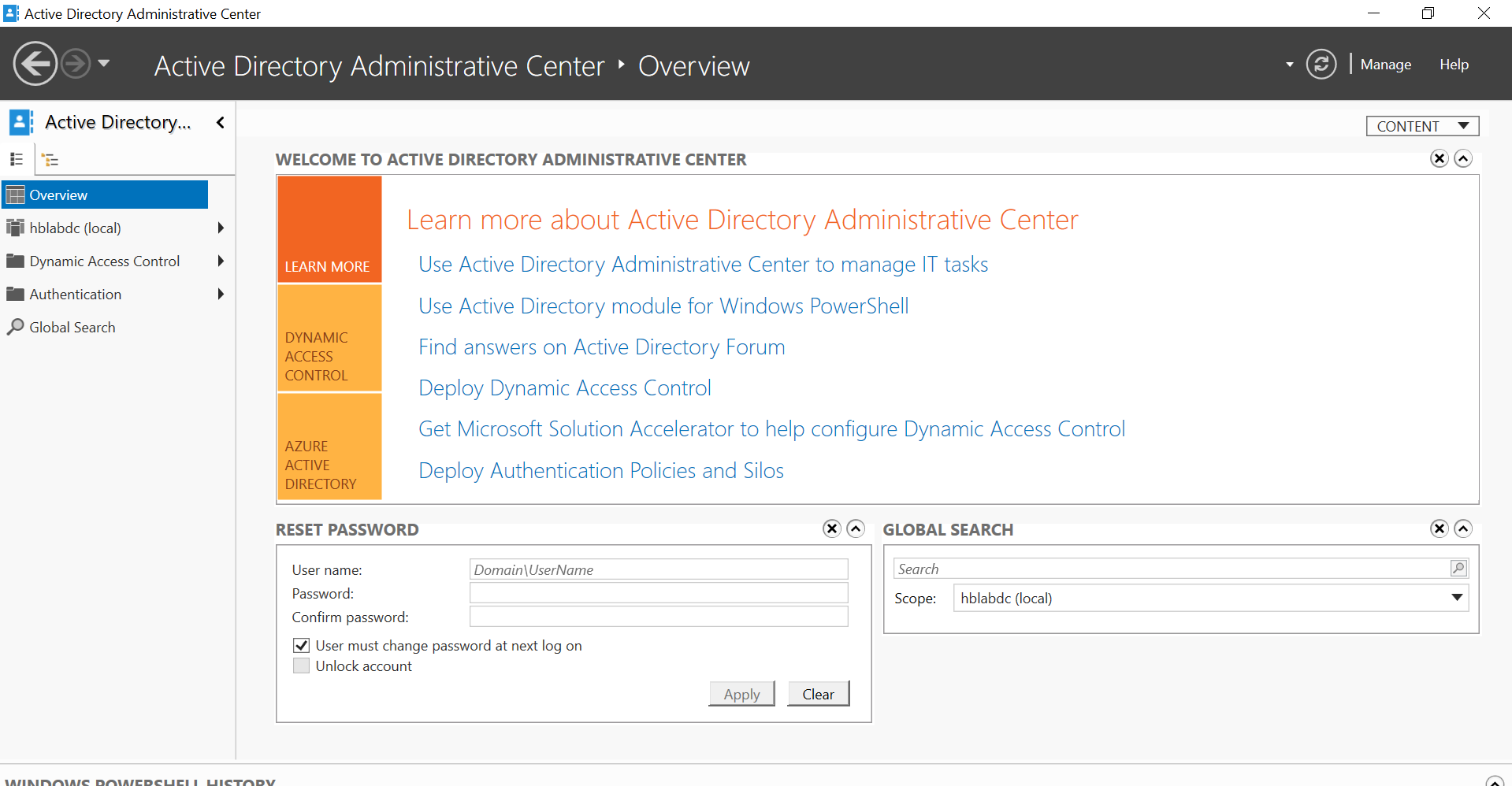Uncheck 'User must change password at next log on'

coord(301,646)
